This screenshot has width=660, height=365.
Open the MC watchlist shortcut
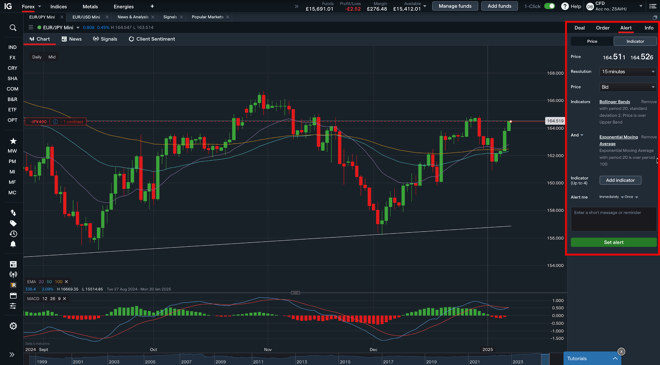click(x=12, y=192)
